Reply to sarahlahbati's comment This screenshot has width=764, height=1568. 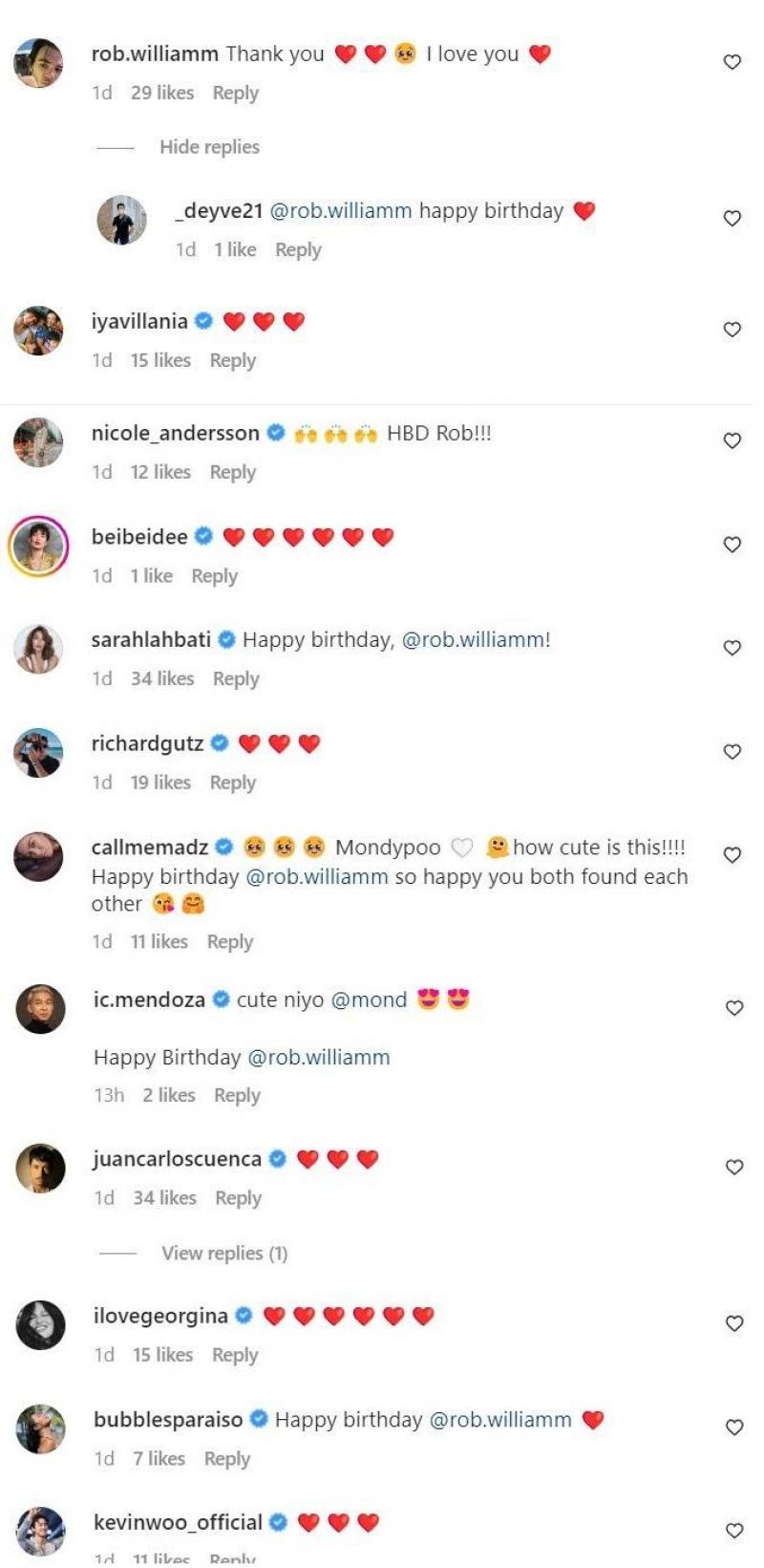(236, 678)
